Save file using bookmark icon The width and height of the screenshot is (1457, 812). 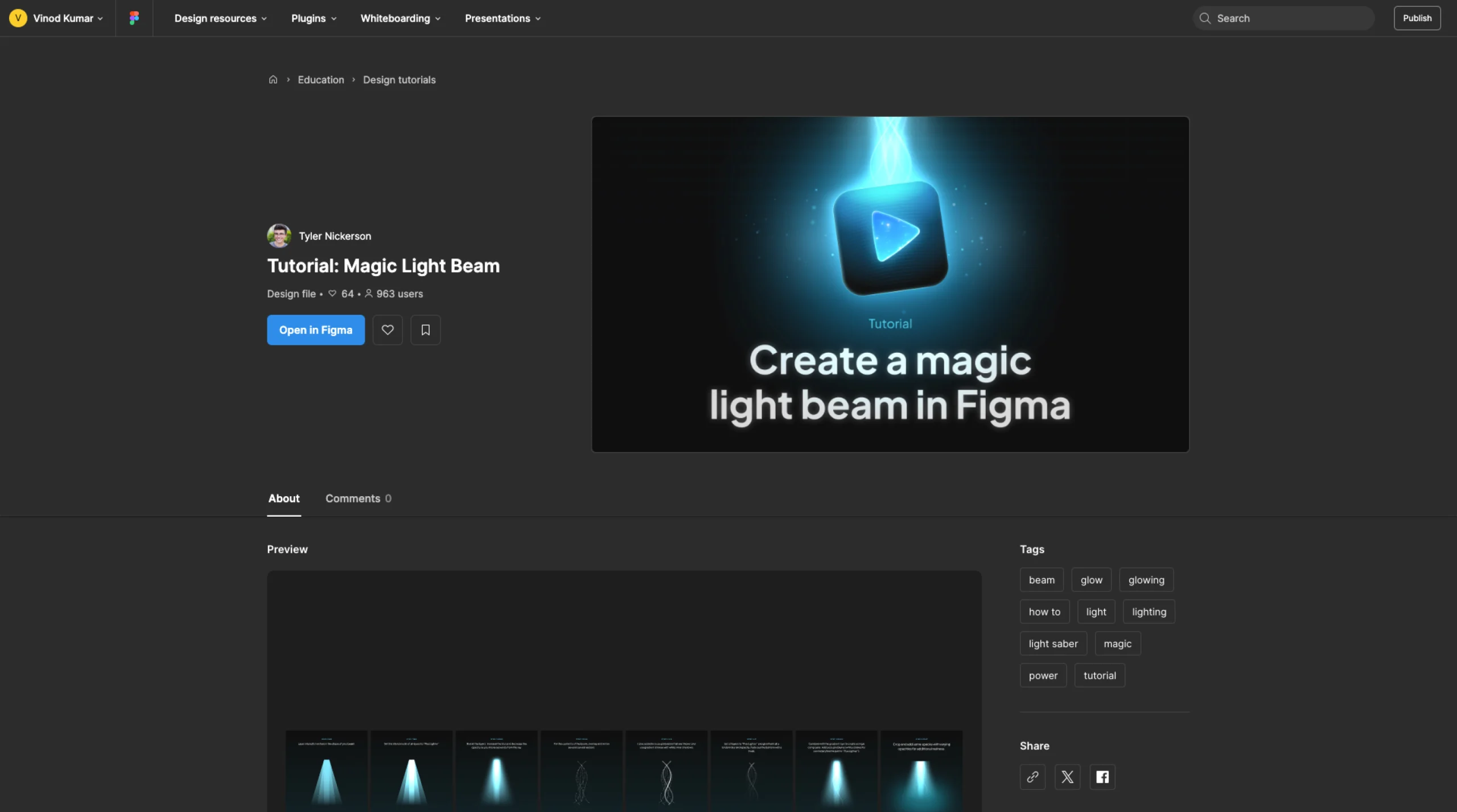tap(425, 330)
